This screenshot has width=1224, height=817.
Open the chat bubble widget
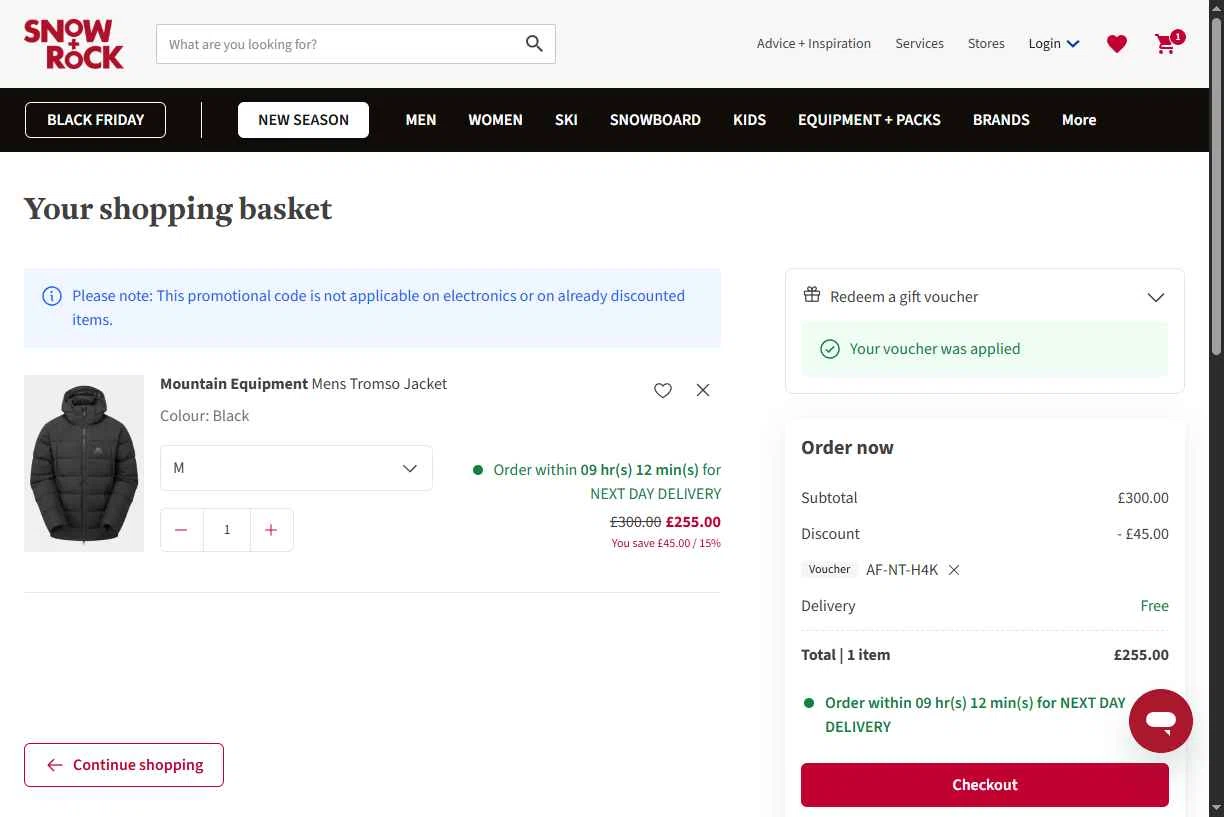1161,721
